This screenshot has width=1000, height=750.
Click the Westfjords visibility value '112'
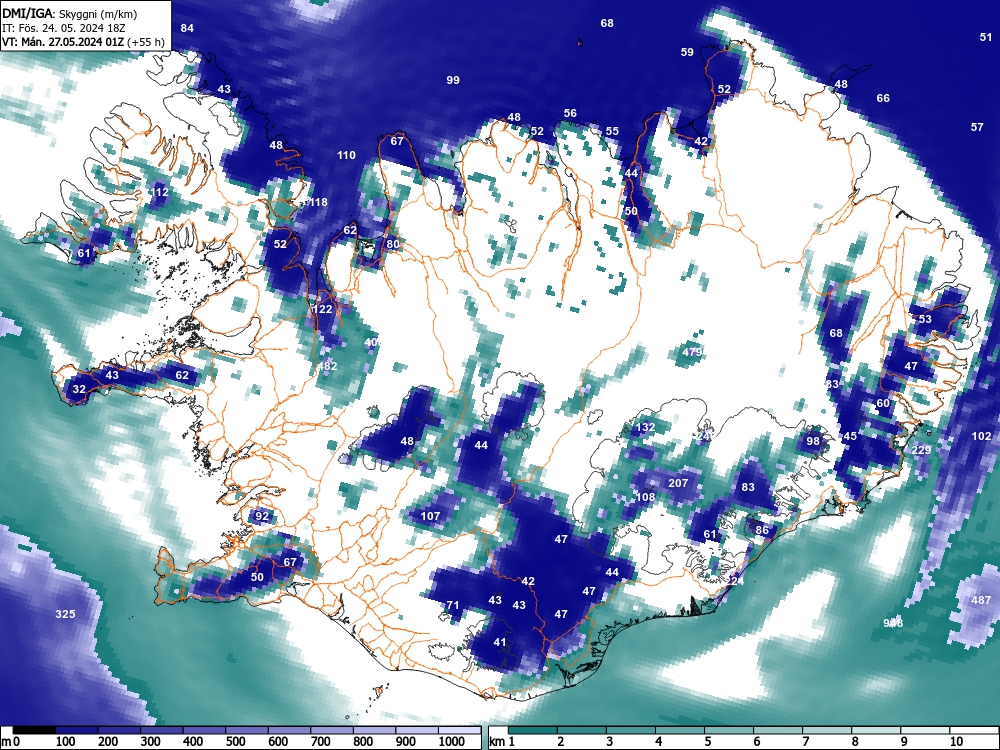click(159, 193)
